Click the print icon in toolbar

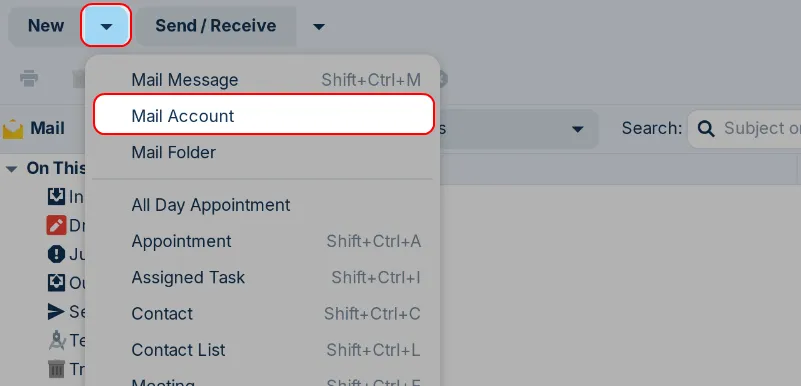(x=29, y=78)
